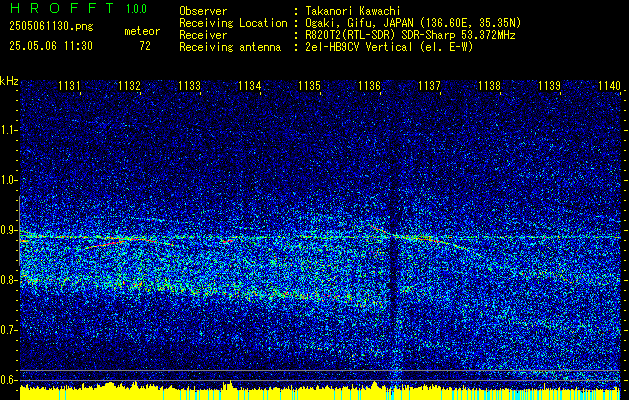The image size is (629, 400).
Task: Select the meteor count value 72
Action: point(145,46)
